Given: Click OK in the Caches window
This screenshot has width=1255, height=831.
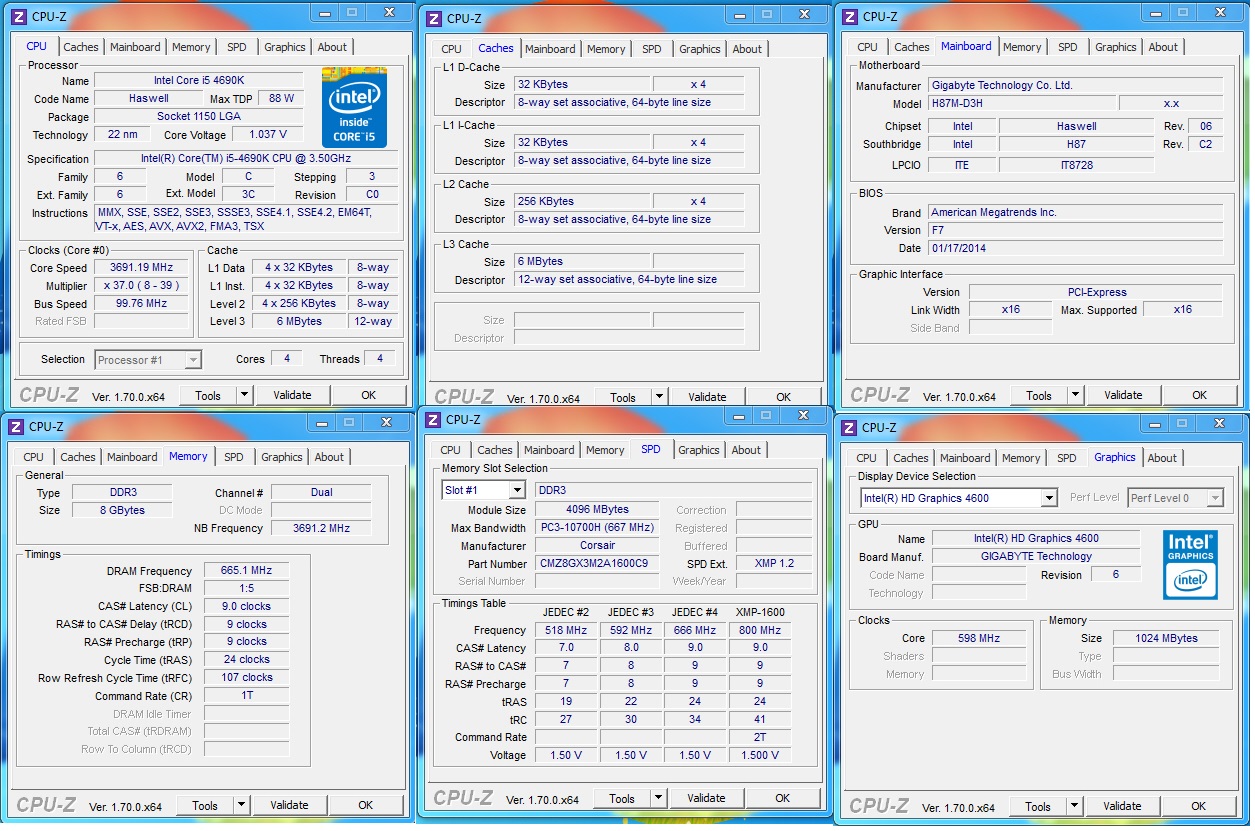Looking at the screenshot, I should [x=783, y=397].
